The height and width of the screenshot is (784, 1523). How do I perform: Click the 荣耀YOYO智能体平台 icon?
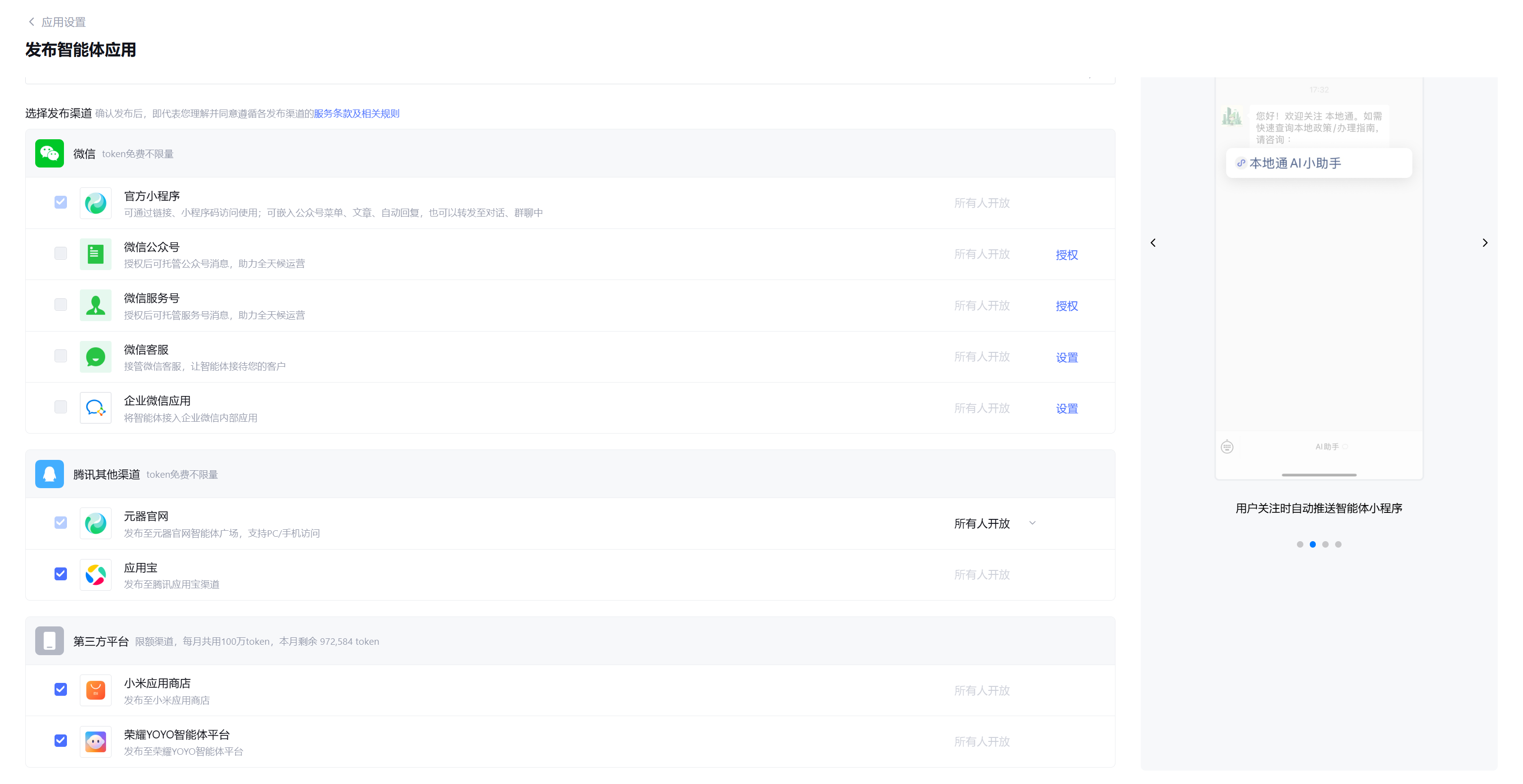(x=95, y=741)
